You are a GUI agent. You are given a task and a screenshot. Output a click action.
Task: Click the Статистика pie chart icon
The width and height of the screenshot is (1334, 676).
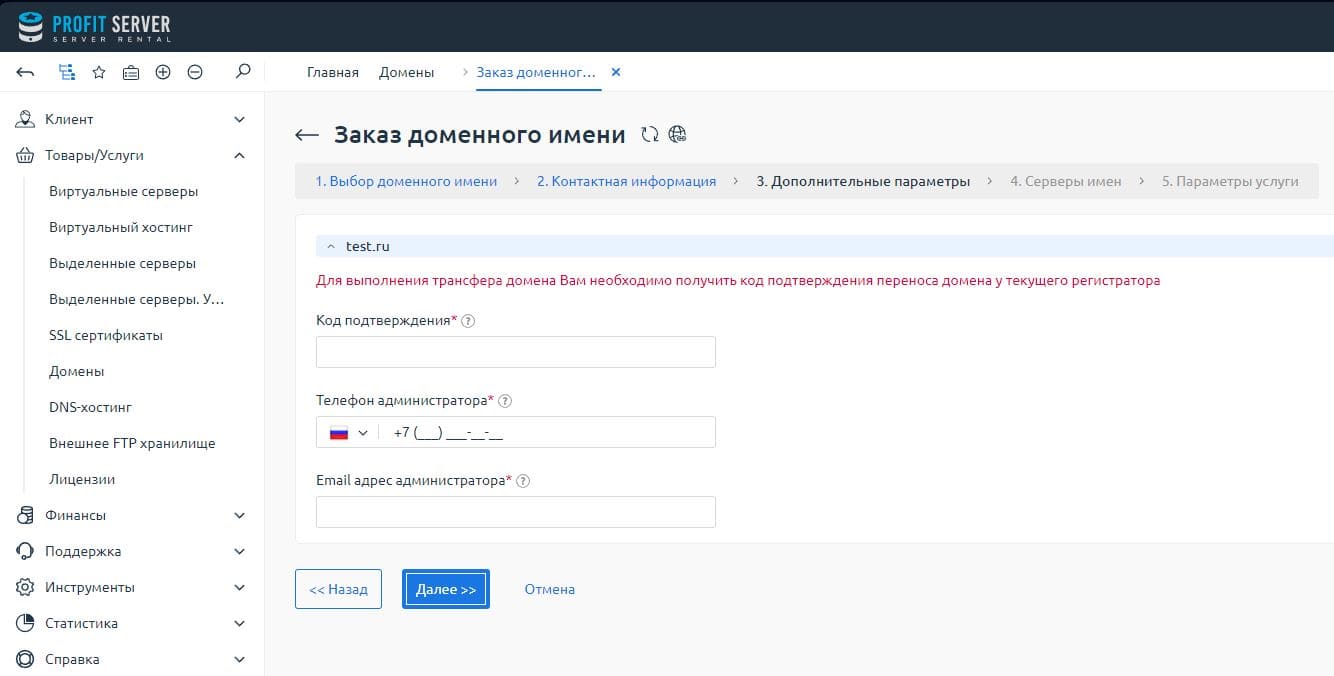coord(26,623)
